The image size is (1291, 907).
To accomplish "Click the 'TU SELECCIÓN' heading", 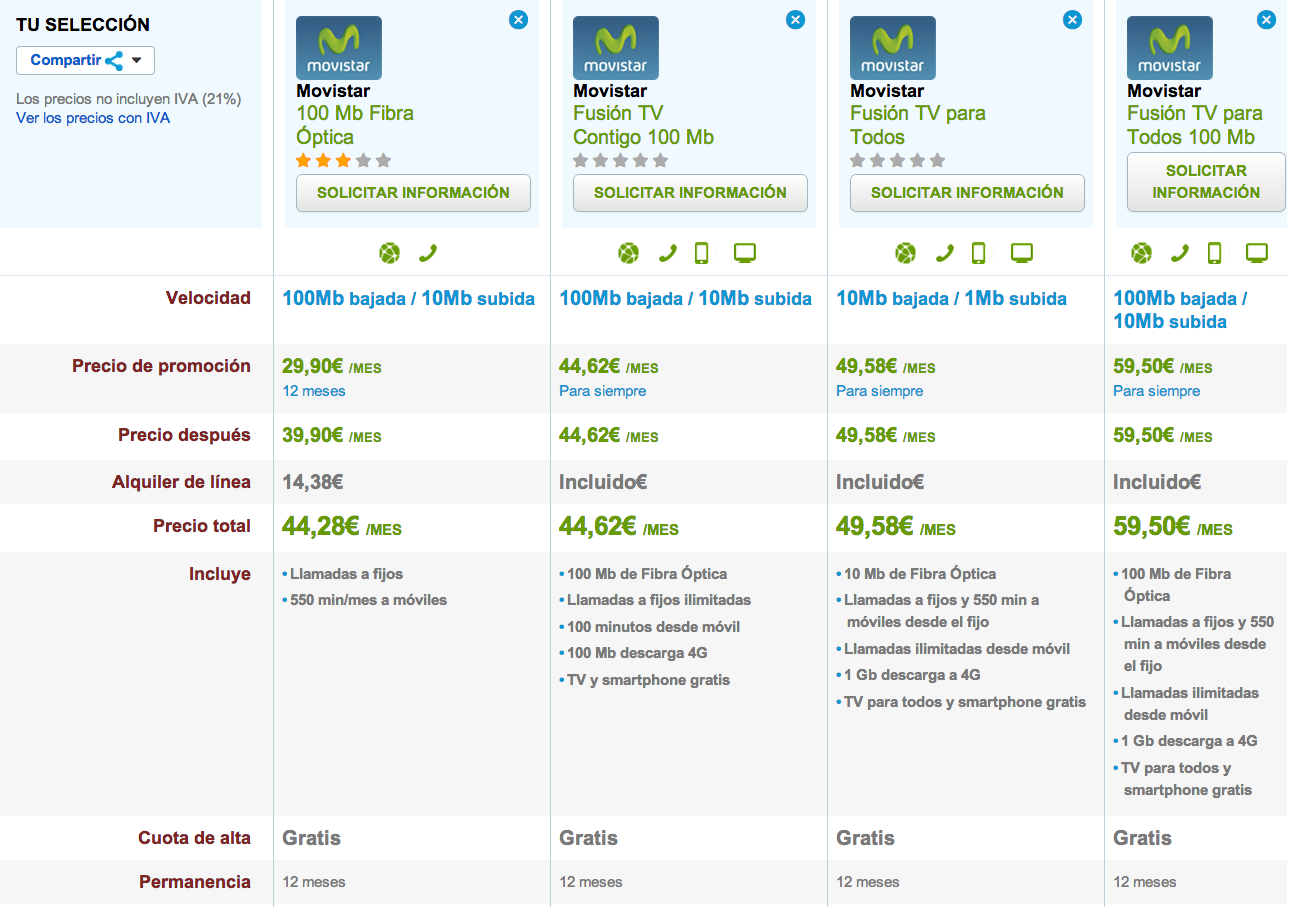I will click(x=83, y=25).
